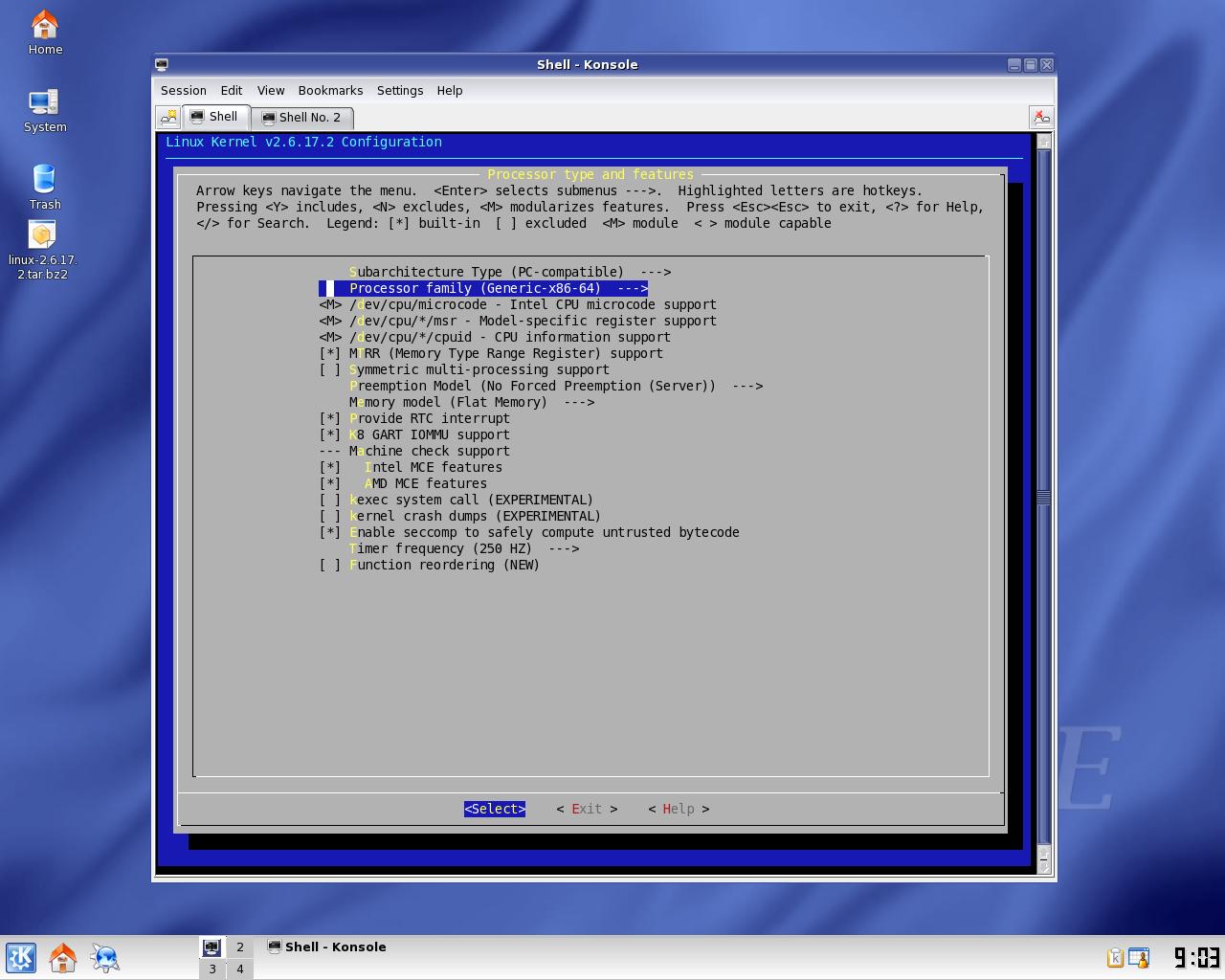This screenshot has height=980, width=1225.
Task: Open the Session menu
Action: click(x=184, y=90)
